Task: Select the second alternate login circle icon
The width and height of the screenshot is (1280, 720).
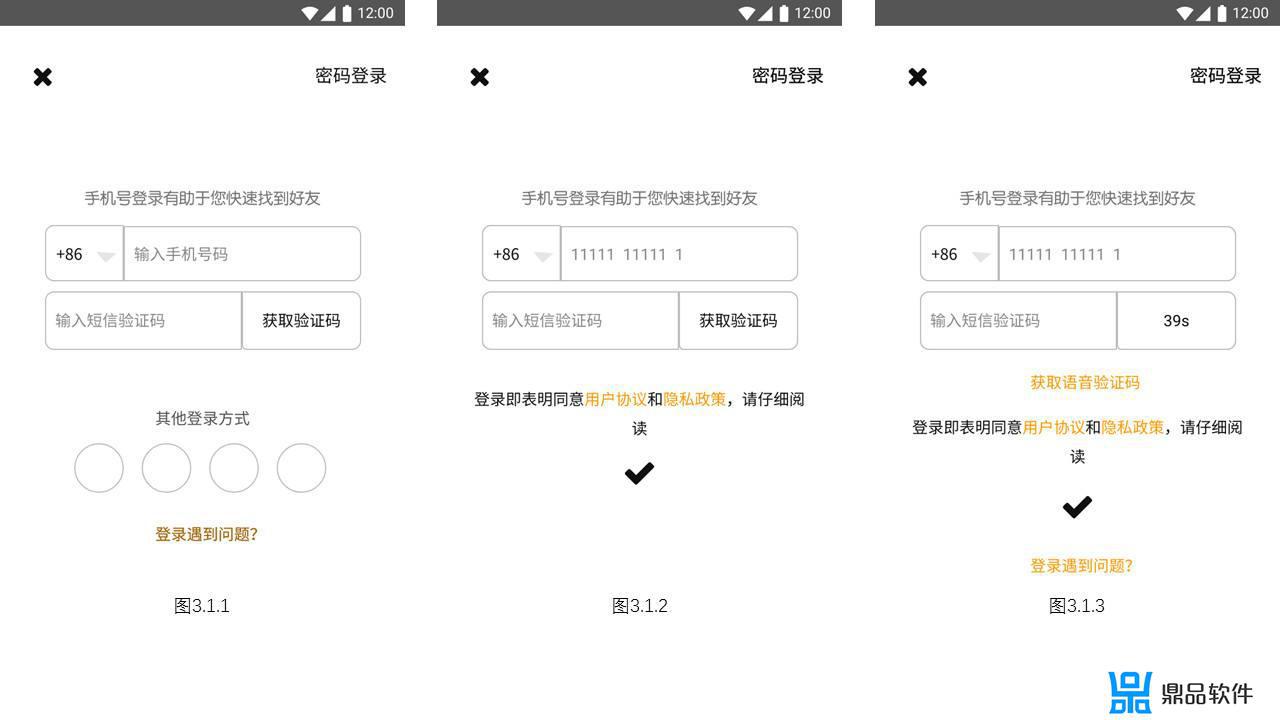Action: tap(166, 467)
